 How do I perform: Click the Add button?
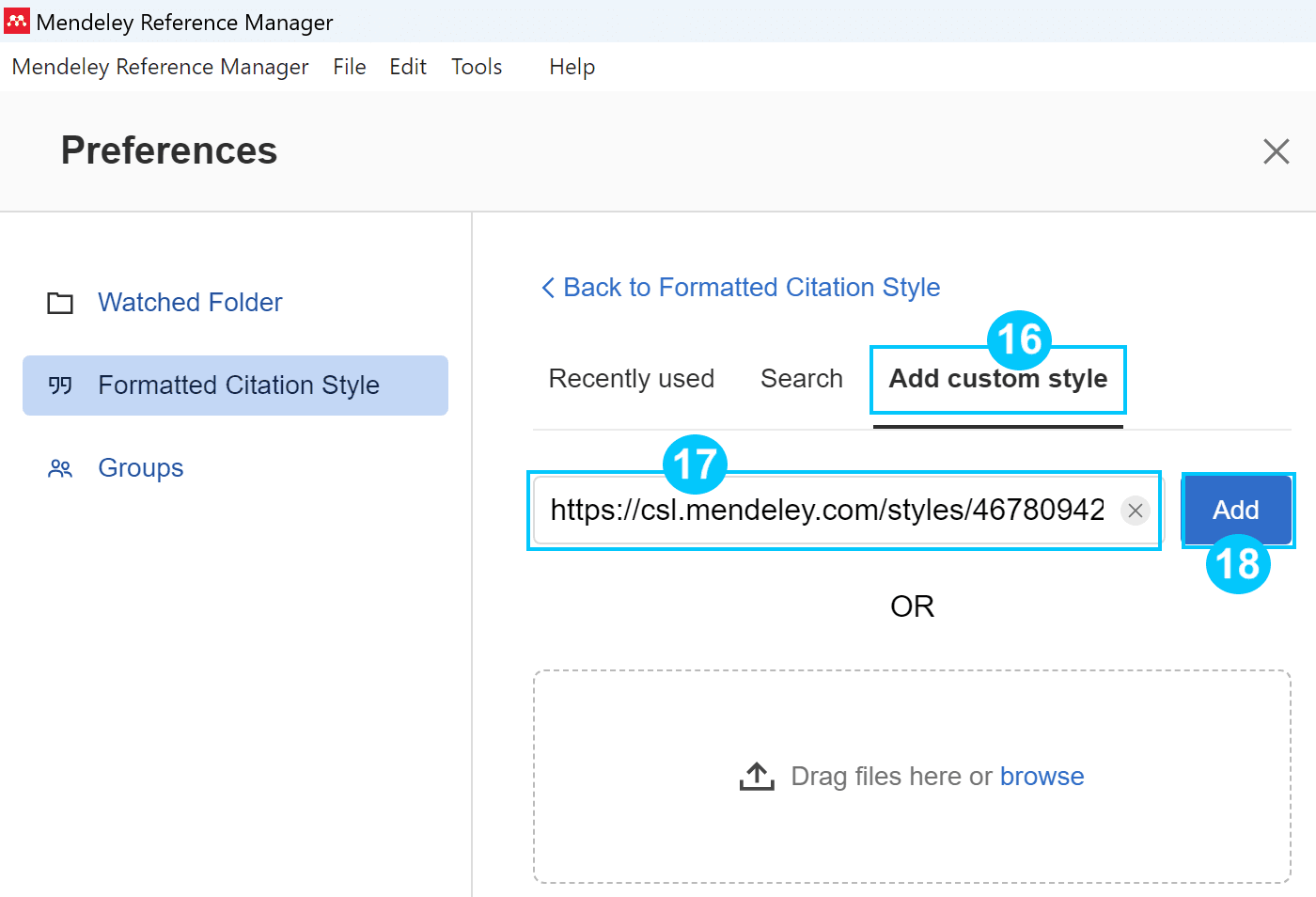tap(1236, 510)
